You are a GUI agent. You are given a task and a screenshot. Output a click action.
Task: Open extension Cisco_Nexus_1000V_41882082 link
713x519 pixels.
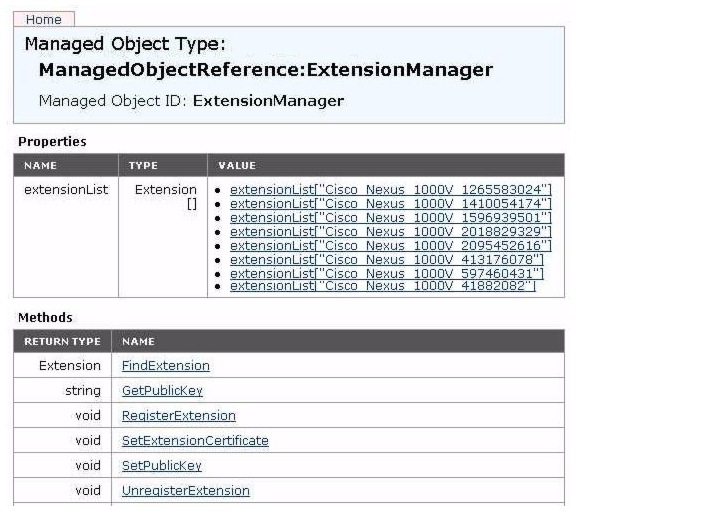383,286
